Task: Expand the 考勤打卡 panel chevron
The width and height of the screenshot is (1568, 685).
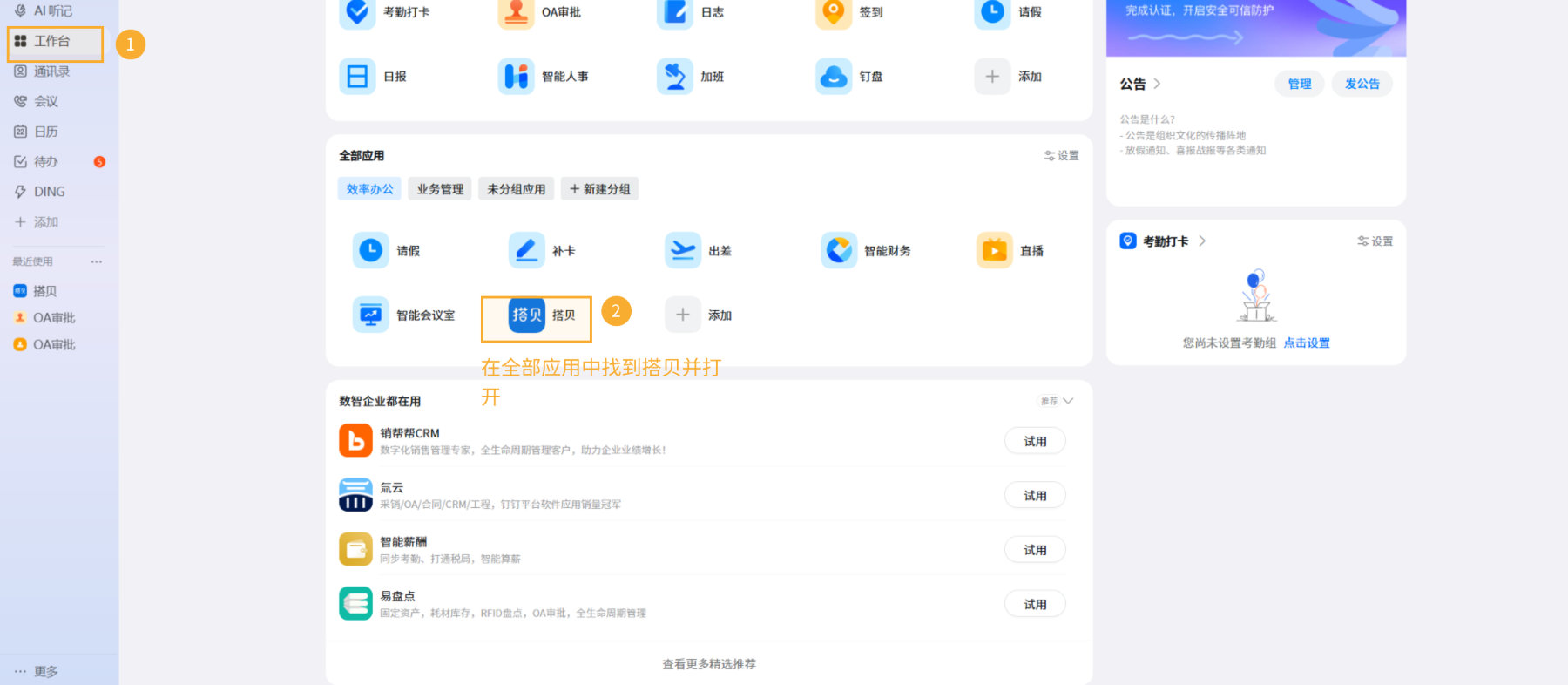Action: [1202, 241]
